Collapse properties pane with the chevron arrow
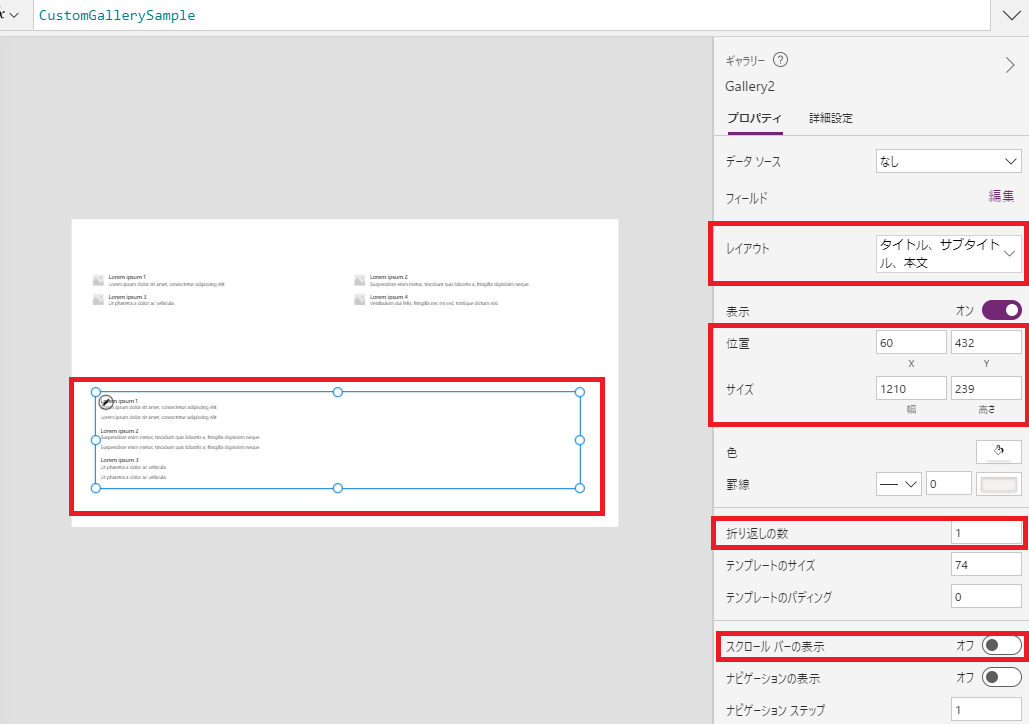Image resolution: width=1029 pixels, height=724 pixels. [1010, 65]
